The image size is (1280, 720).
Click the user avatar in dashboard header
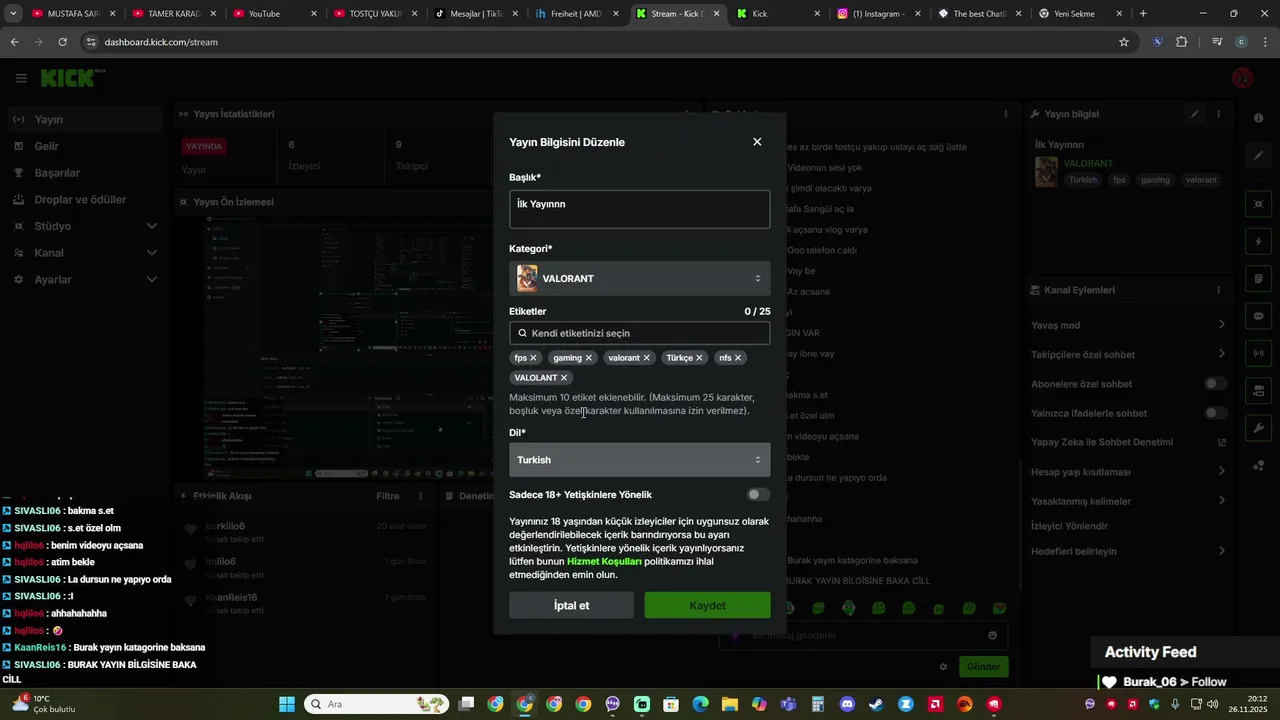pos(1242,78)
